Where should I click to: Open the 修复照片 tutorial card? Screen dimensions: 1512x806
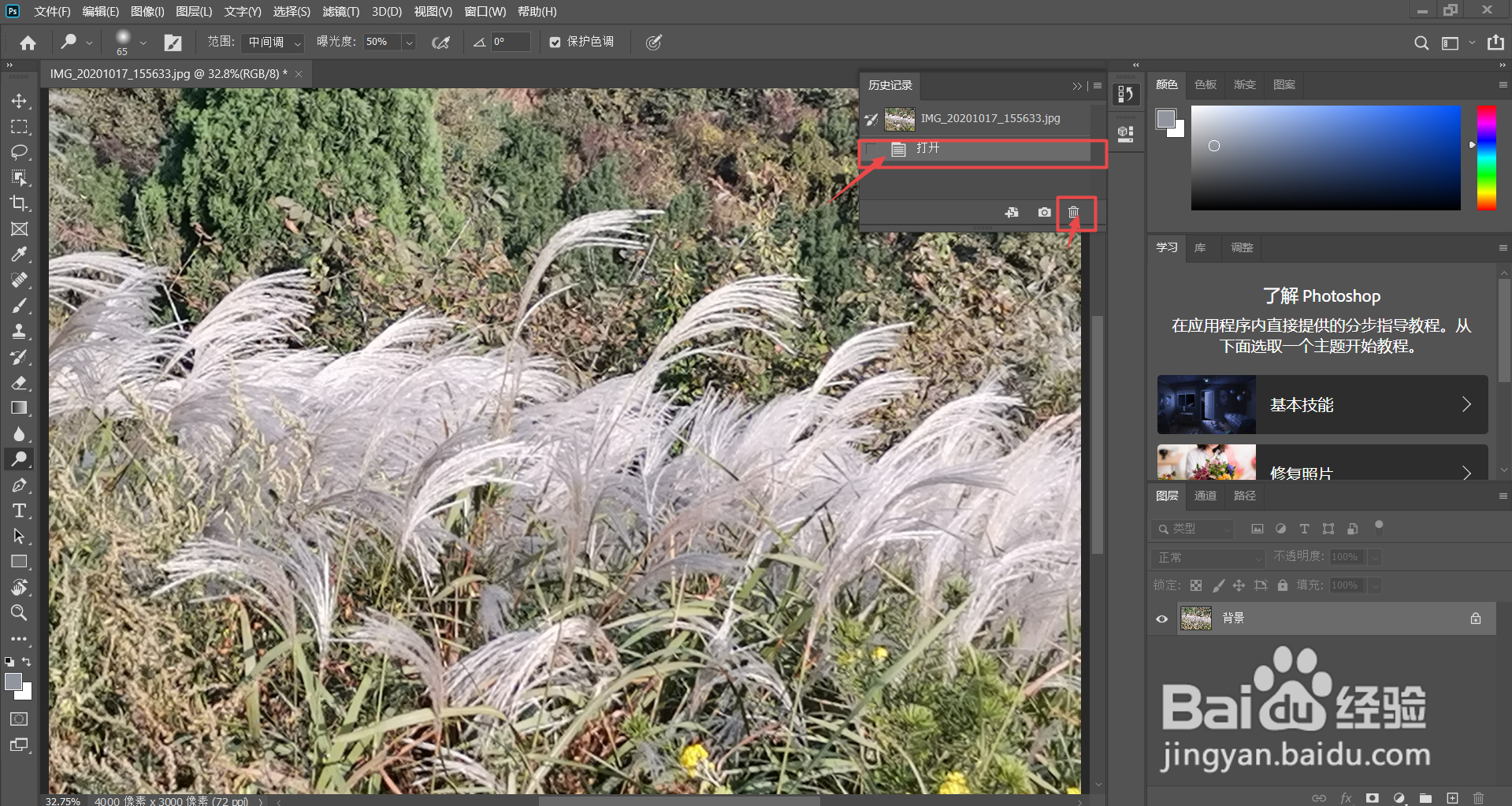1322,462
